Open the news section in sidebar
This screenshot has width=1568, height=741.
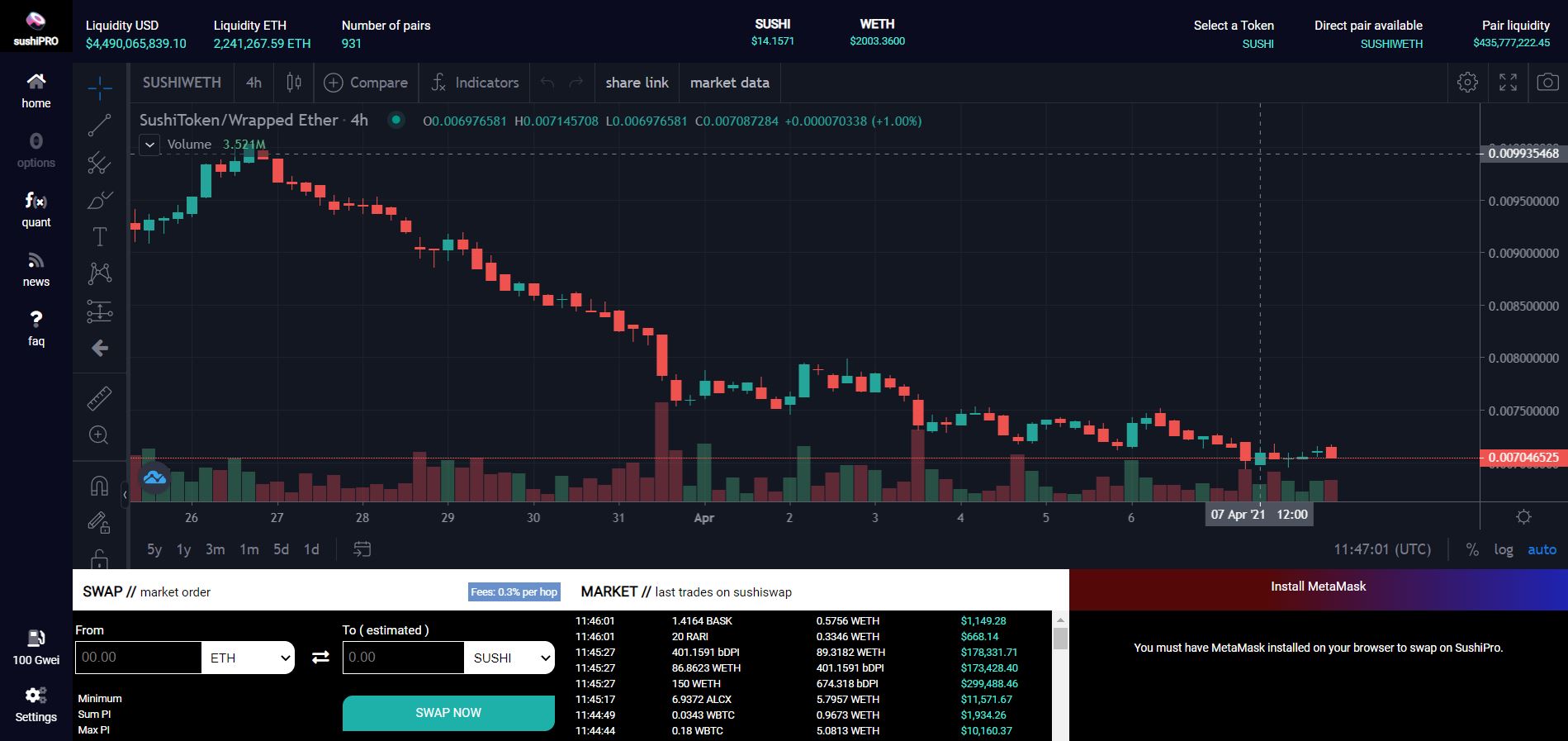coord(36,270)
